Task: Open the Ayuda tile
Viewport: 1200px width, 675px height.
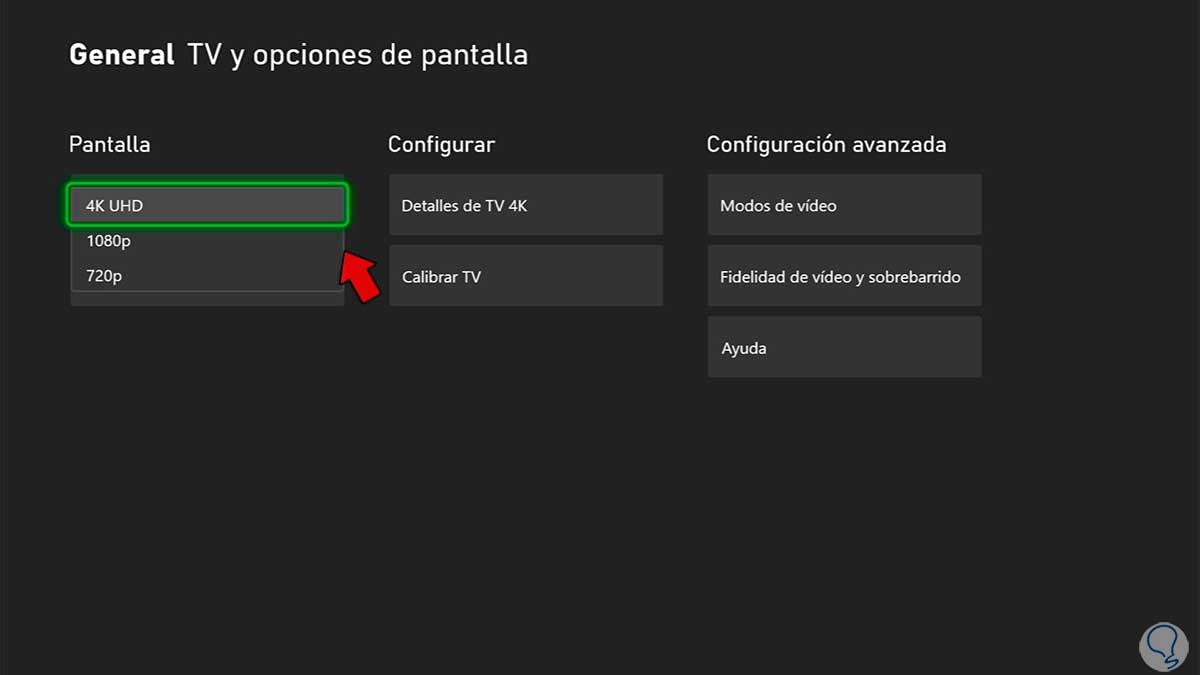Action: [x=844, y=348]
